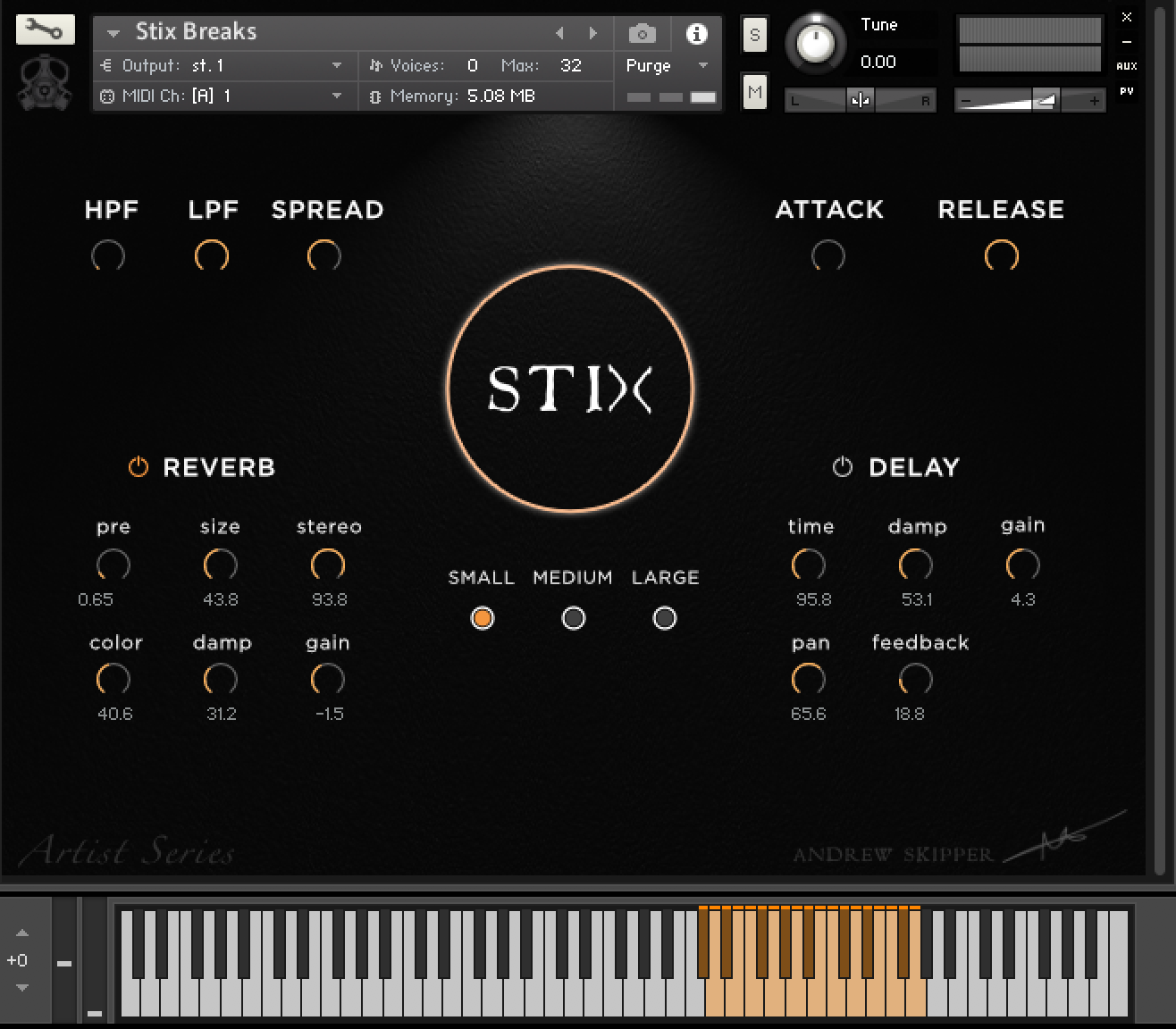1176x1029 pixels.
Task: Click the pan slider center marker
Action: (861, 101)
